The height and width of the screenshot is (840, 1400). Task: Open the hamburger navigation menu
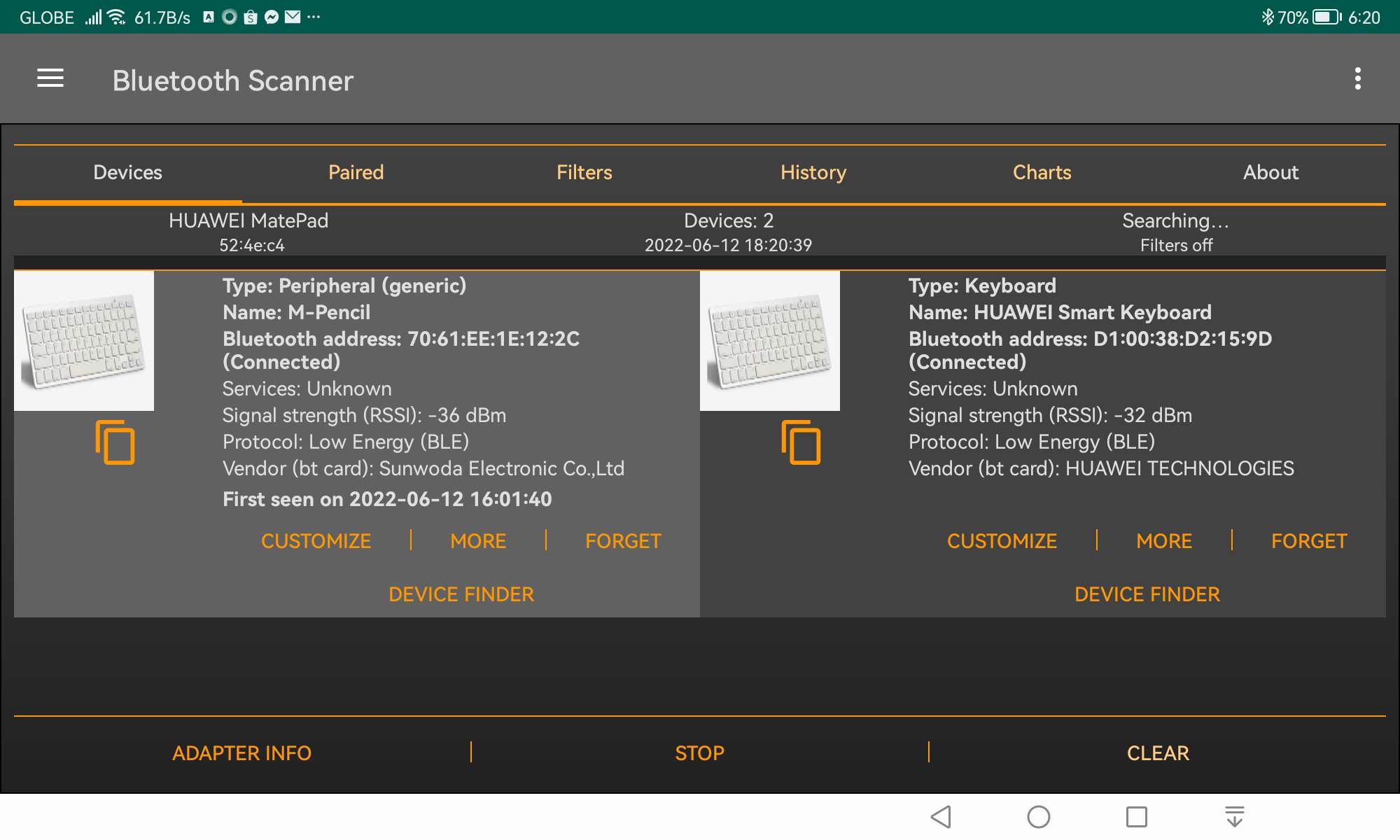tap(50, 78)
